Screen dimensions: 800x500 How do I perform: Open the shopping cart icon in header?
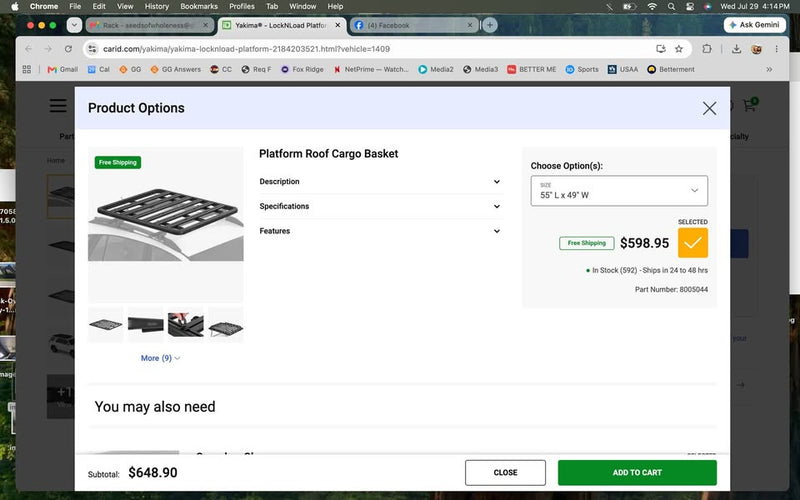(749, 105)
